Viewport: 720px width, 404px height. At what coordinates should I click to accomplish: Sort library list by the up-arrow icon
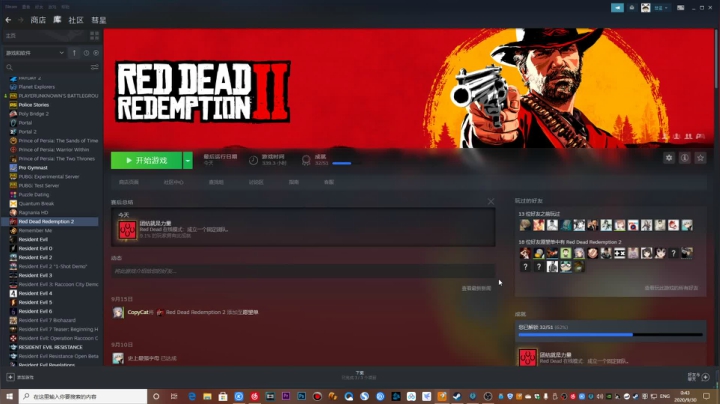(x=74, y=53)
